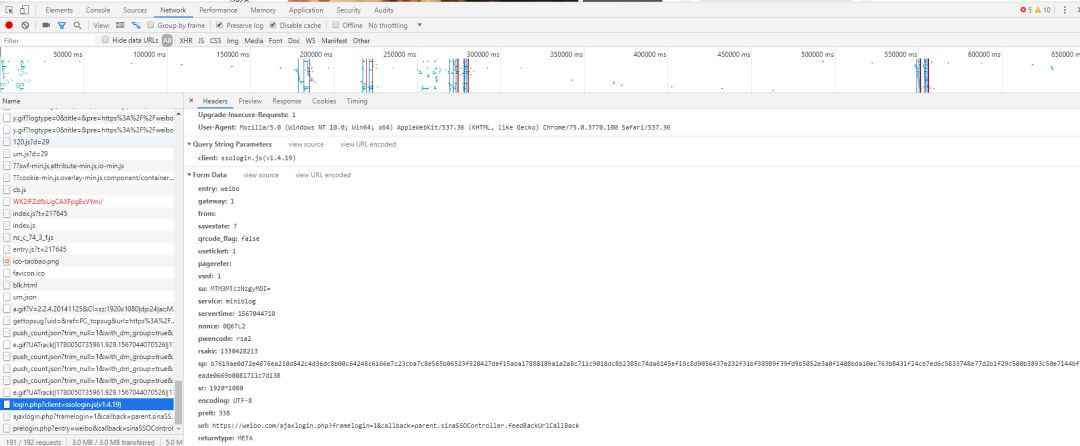Select the Network tab
Screen dimensions: 1080x446
[173, 10]
